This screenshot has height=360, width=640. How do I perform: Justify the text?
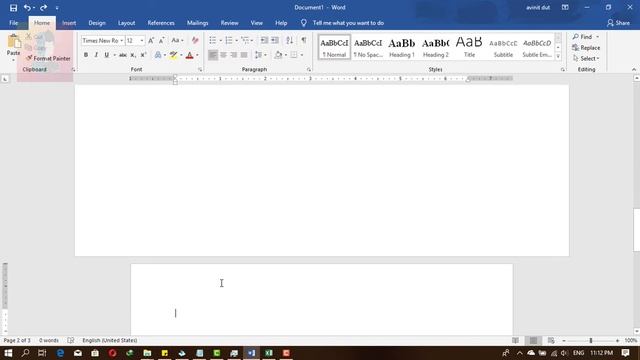[244, 55]
